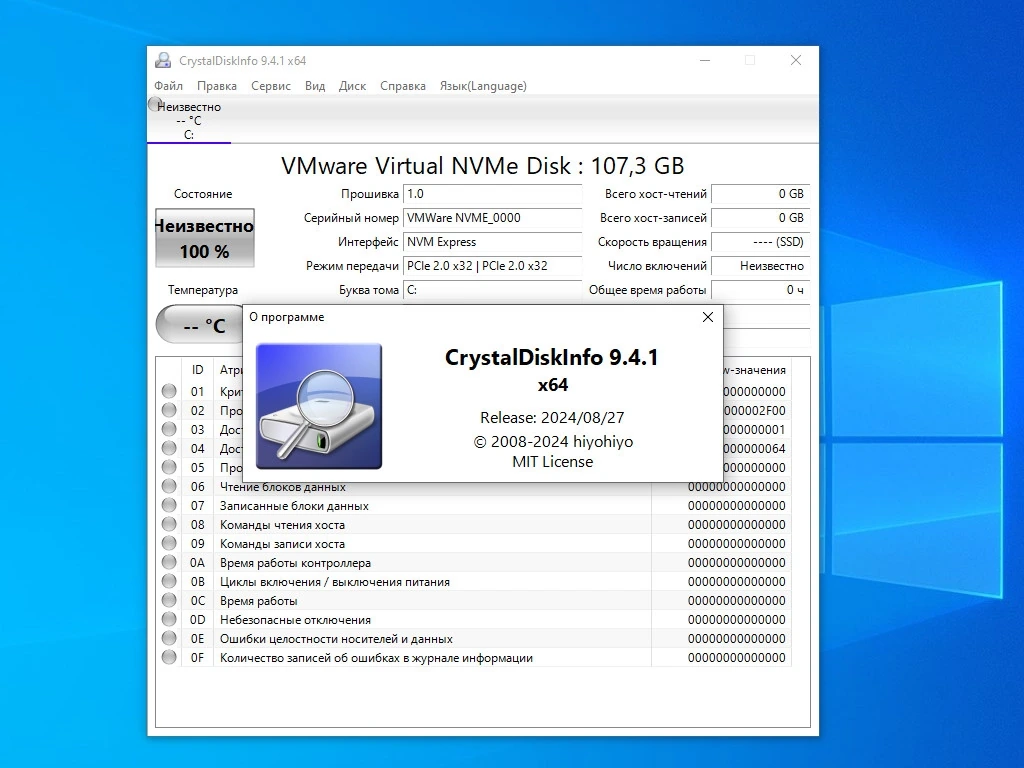Click raw value ending 2F00 for attribute 02
The width and height of the screenshot is (1024, 768).
pos(754,410)
